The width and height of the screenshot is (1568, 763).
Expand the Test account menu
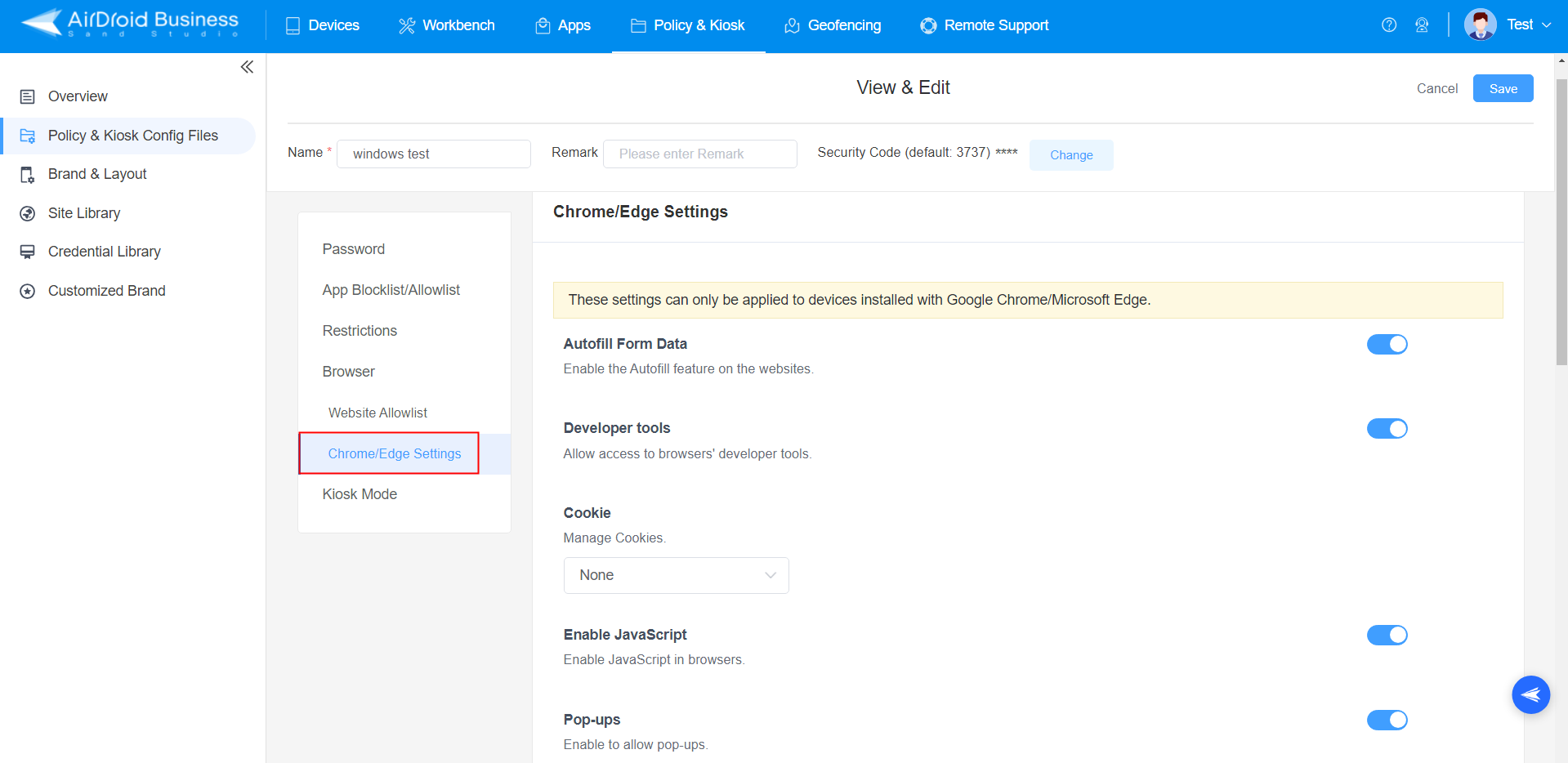pos(1520,25)
